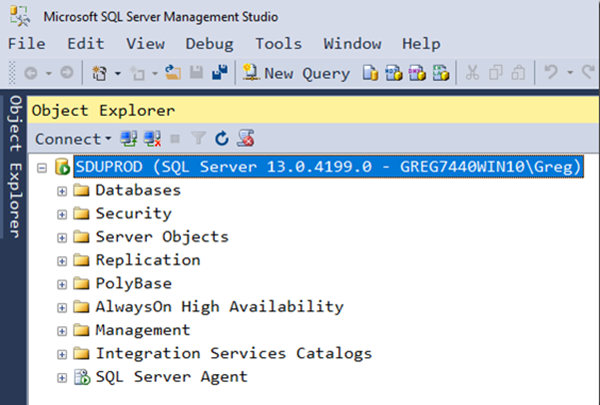Click the New Project icon
Viewport: 600px width, 405px height.
point(99,73)
